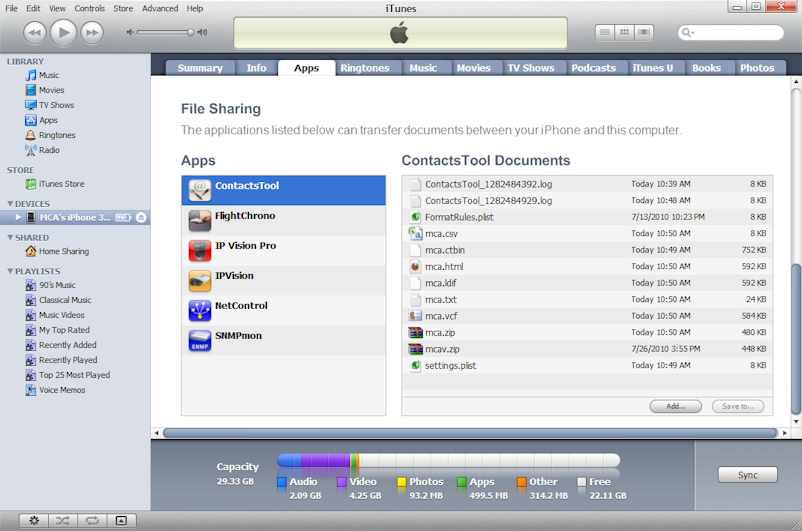Open the Store menu
This screenshot has height=531, width=802.
(123, 8)
